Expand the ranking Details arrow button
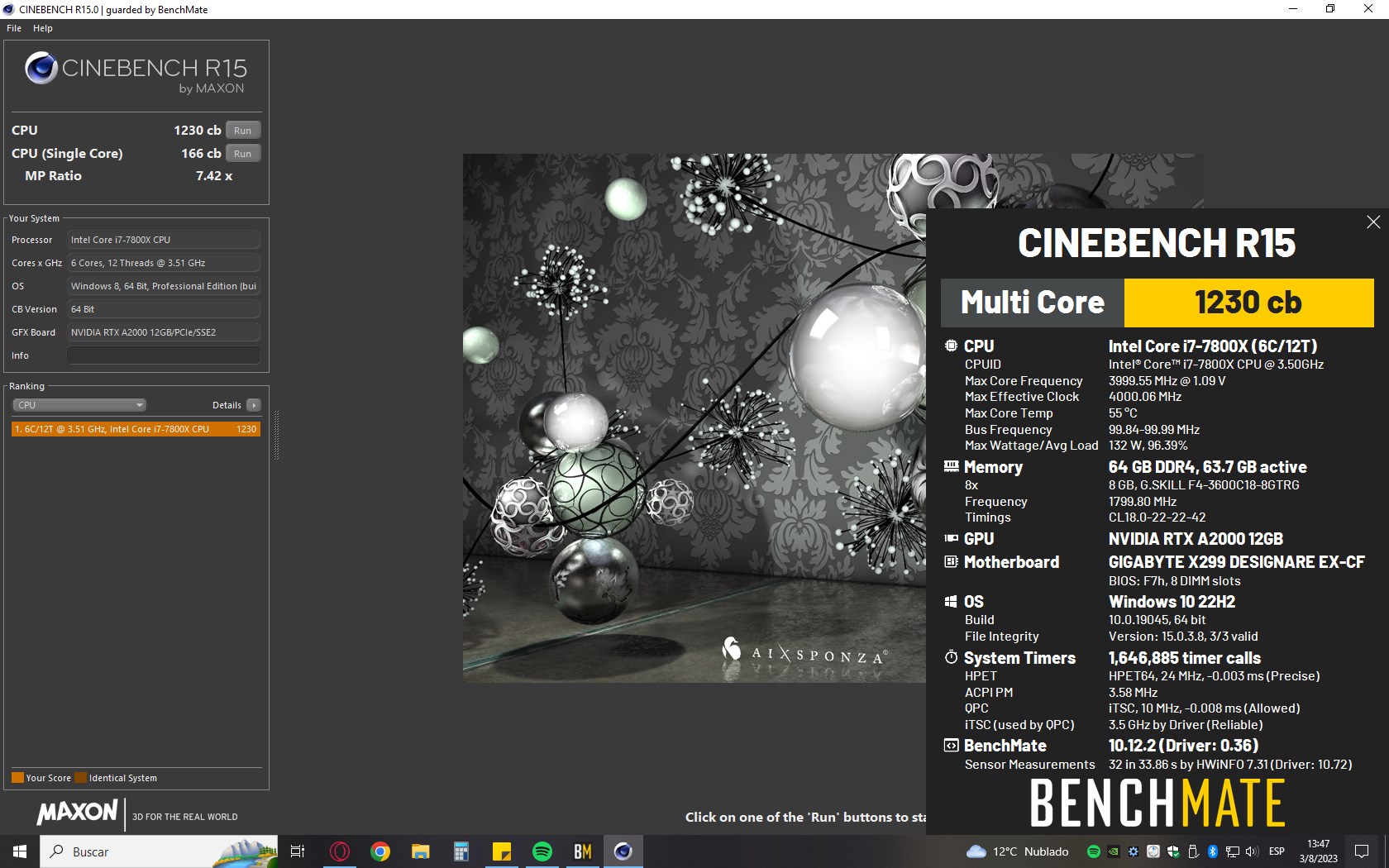Image resolution: width=1389 pixels, height=868 pixels. (x=254, y=405)
